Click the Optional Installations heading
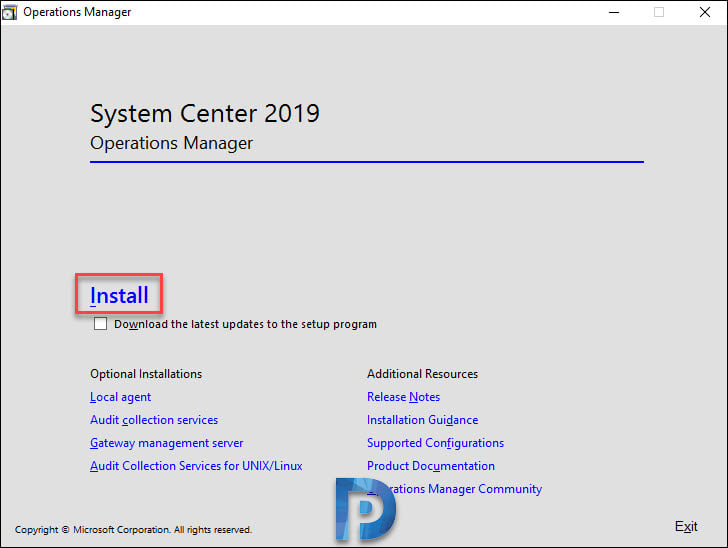Screen dimensions: 728x548 click(x=146, y=374)
